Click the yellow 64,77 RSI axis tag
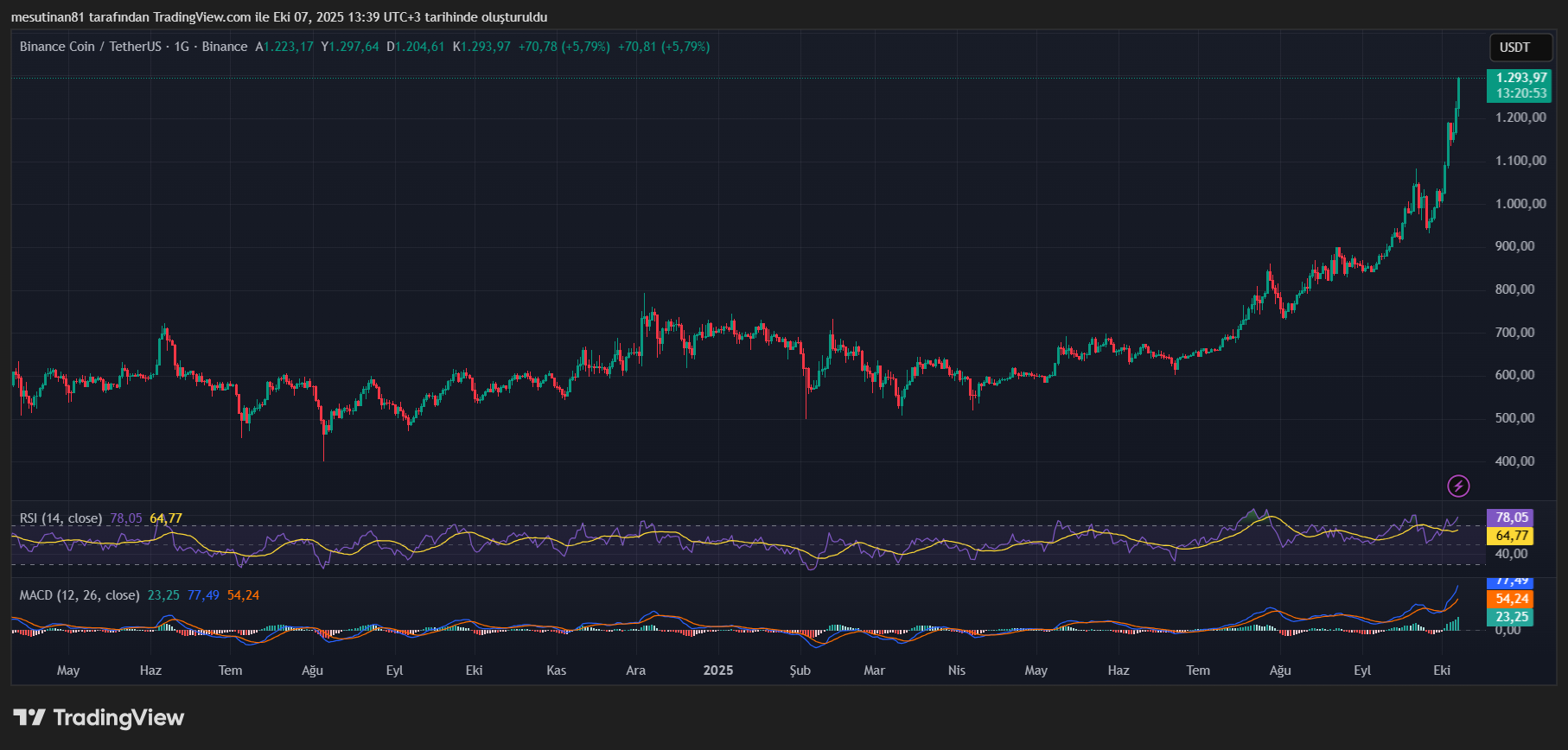 (x=1510, y=536)
